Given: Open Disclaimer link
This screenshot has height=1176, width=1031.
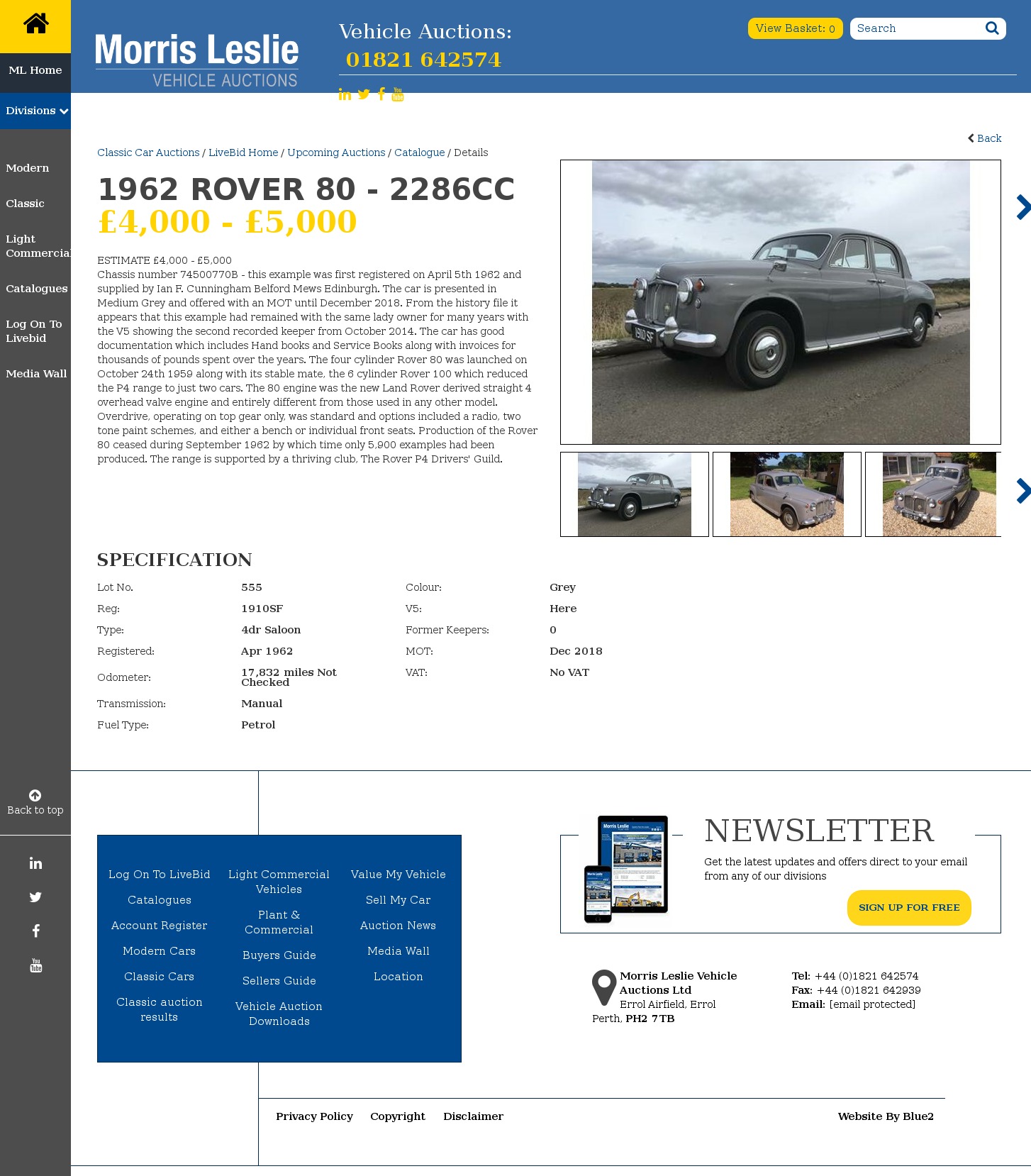Looking at the screenshot, I should coord(474,1116).
